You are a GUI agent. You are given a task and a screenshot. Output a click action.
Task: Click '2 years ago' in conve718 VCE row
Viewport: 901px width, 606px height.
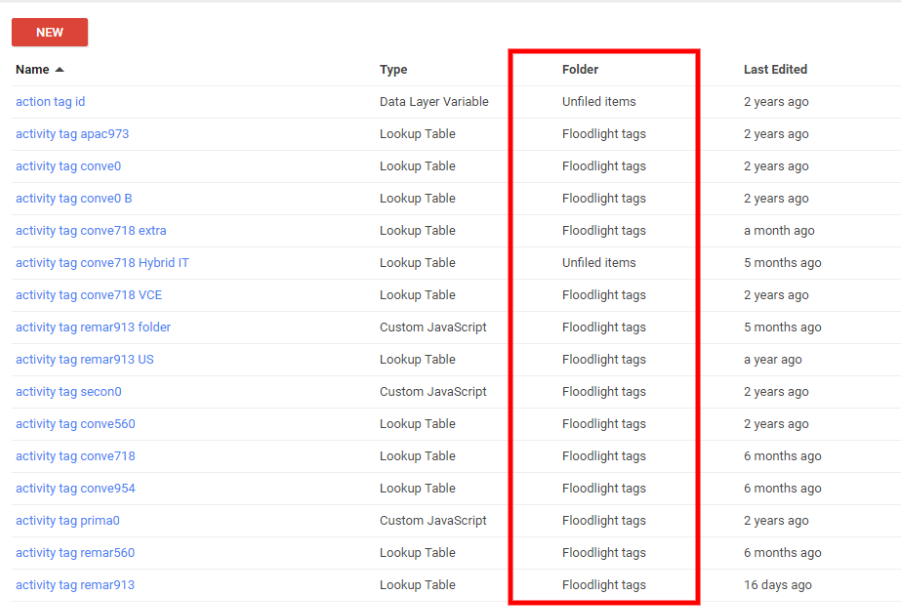(776, 295)
